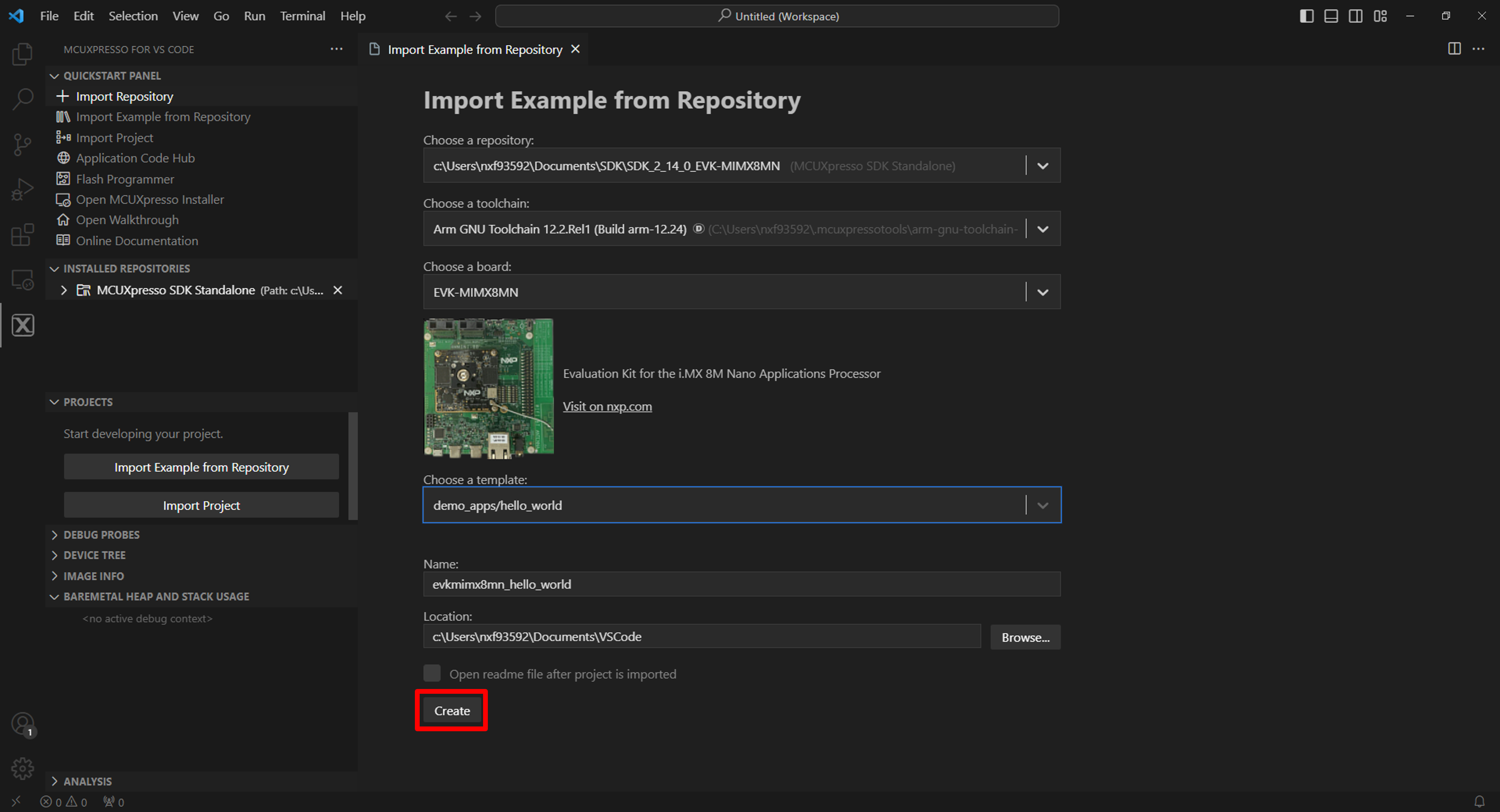Open the Accounts icon with badge
The width and height of the screenshot is (1500, 812).
22,724
